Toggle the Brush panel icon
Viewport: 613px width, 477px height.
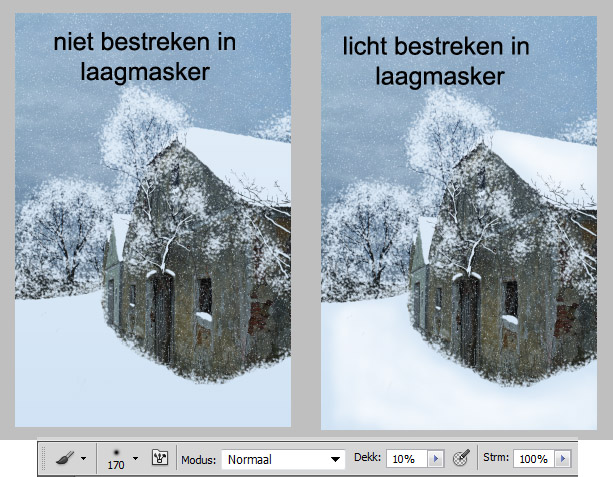[x=160, y=457]
